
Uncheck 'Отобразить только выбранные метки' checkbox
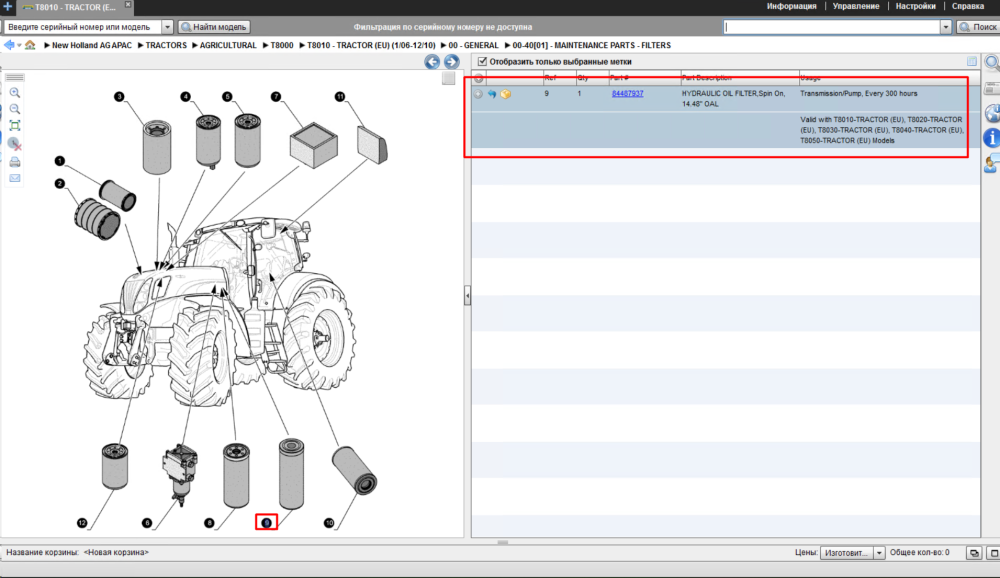[482, 62]
